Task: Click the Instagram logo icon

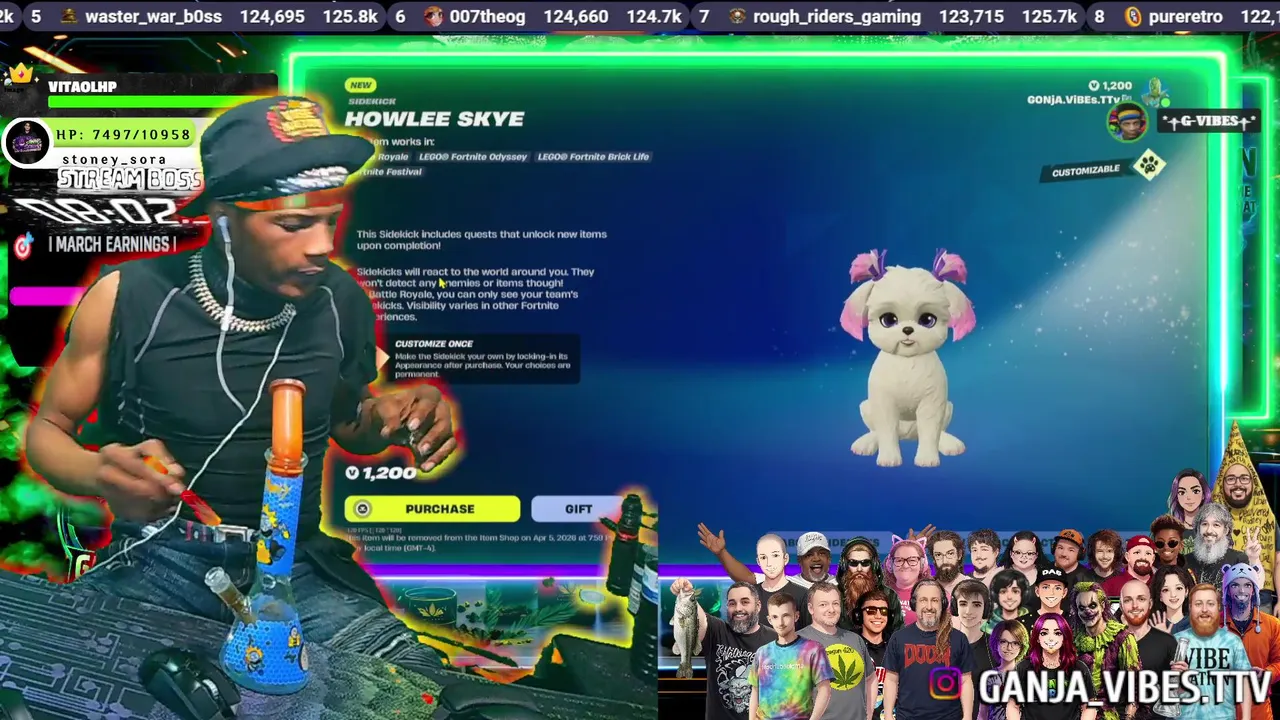Action: (x=945, y=683)
